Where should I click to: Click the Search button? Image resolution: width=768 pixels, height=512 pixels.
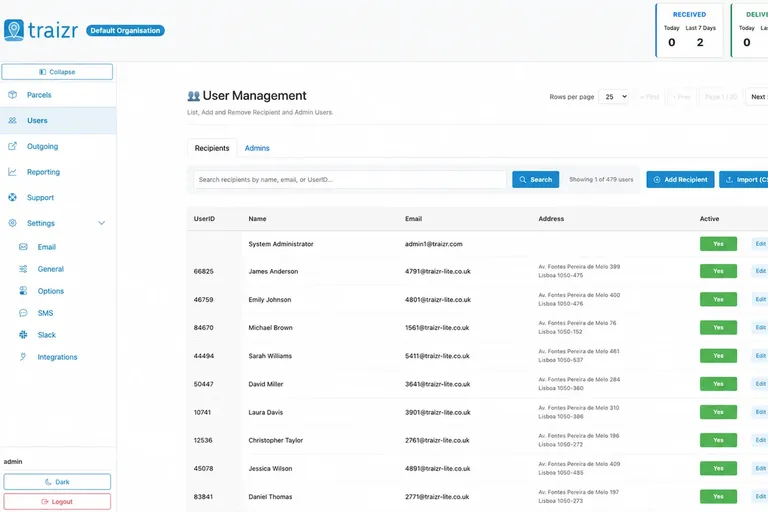[x=535, y=180]
